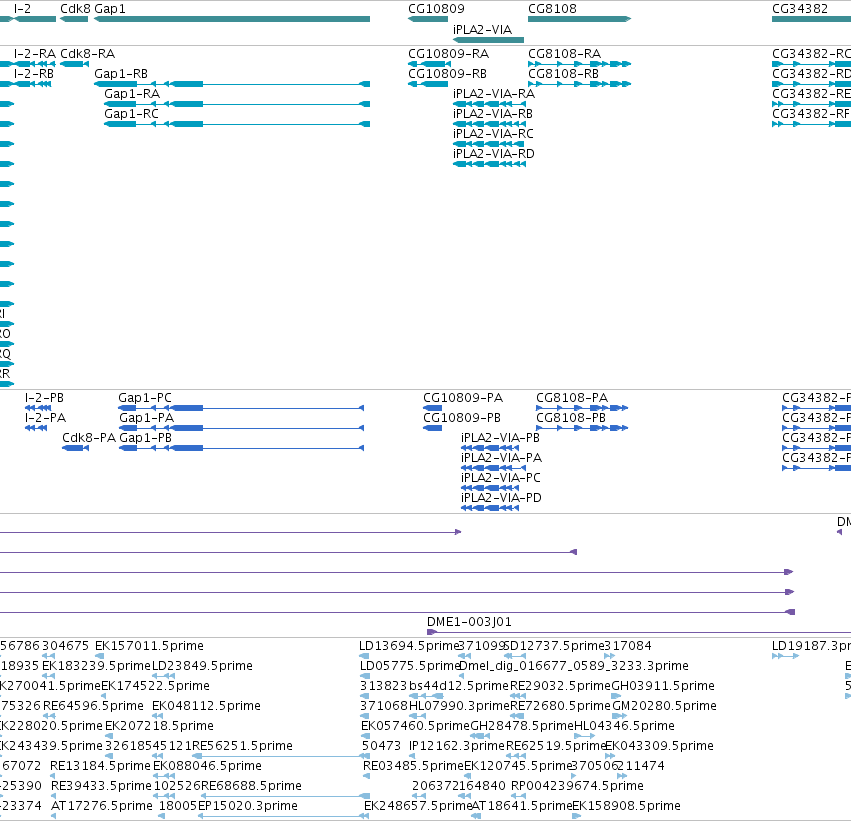The width and height of the screenshot is (851, 821).
Task: Select the Cdk8-PA protein label
Action: pyautogui.click(x=89, y=438)
